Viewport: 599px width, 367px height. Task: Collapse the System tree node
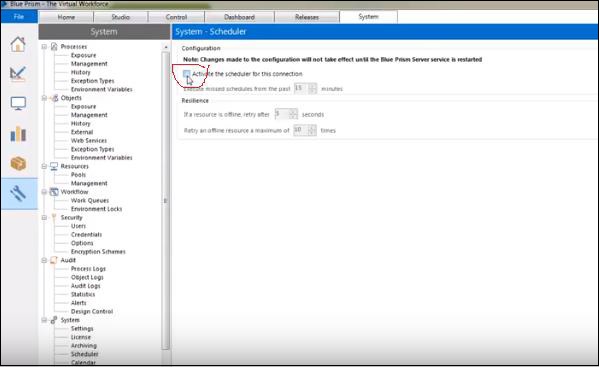click(x=44, y=320)
